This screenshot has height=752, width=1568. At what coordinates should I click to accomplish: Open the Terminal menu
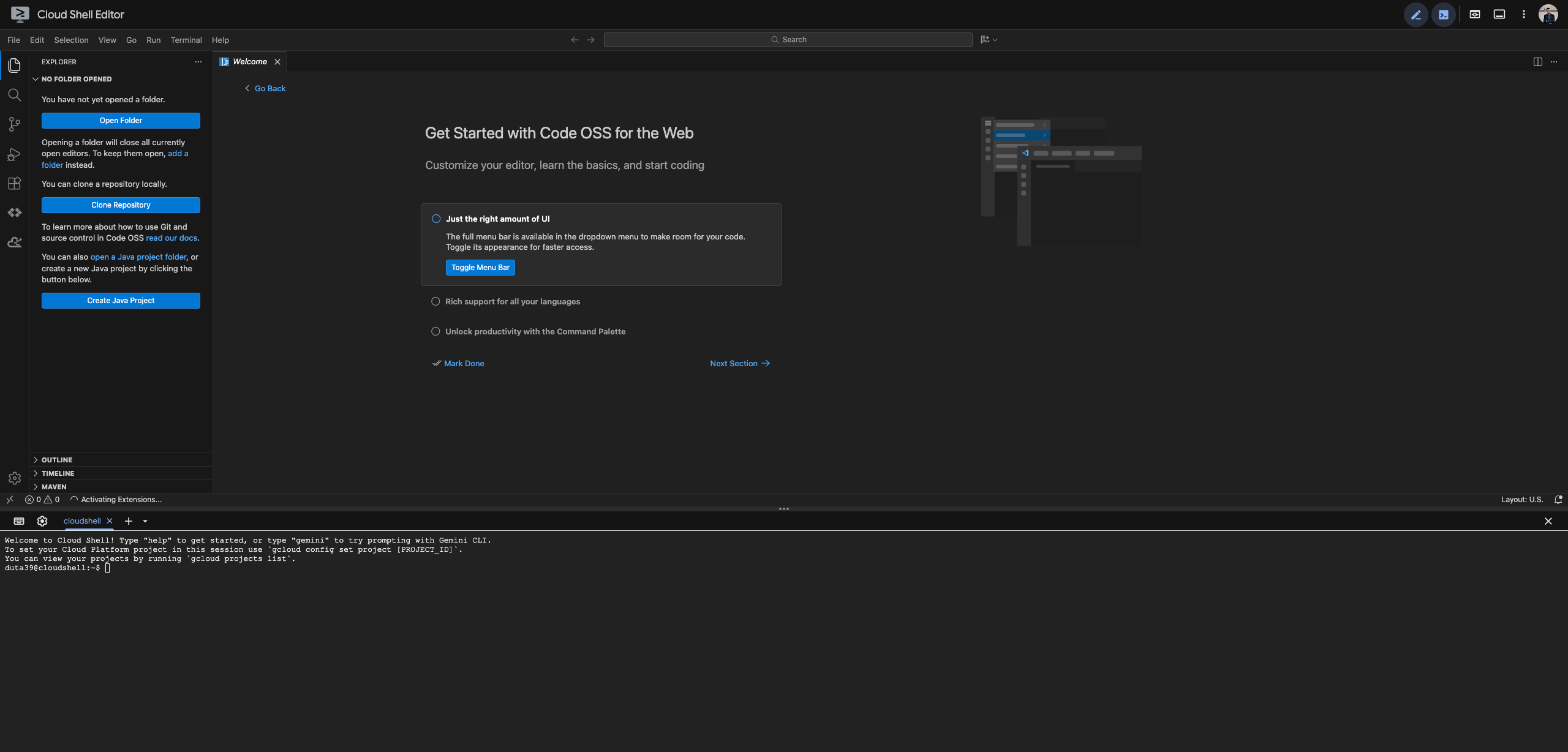click(x=186, y=40)
